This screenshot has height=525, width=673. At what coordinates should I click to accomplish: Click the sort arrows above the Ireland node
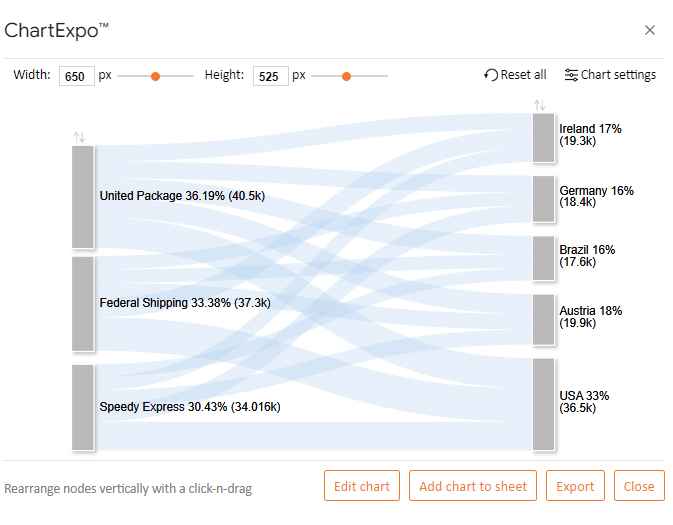pos(540,105)
